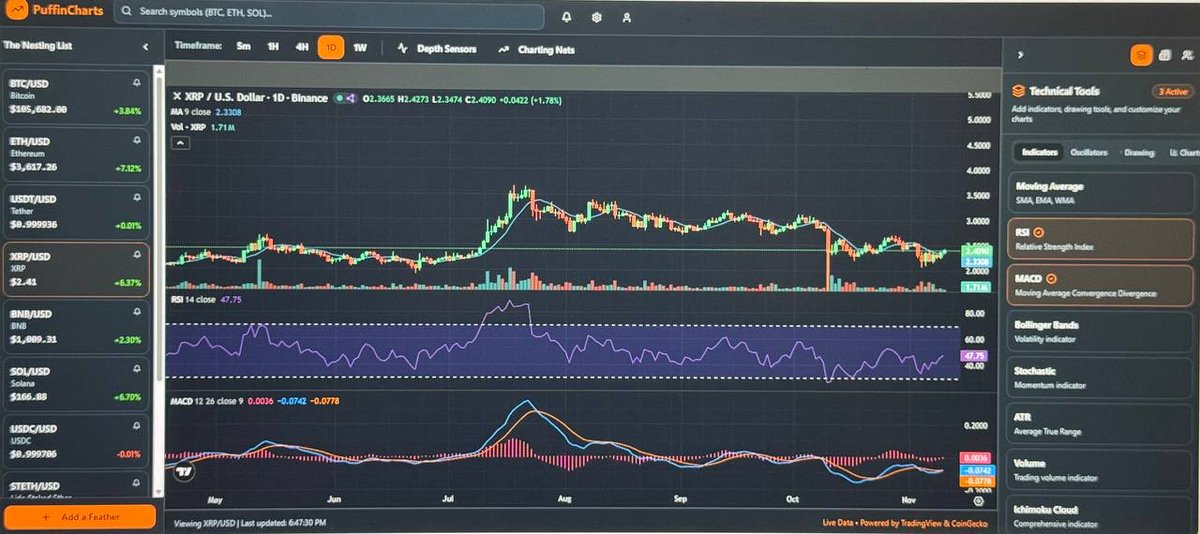Add the Moving Average indicator
Screen dimensions: 1200x534
pyautogui.click(x=1100, y=192)
